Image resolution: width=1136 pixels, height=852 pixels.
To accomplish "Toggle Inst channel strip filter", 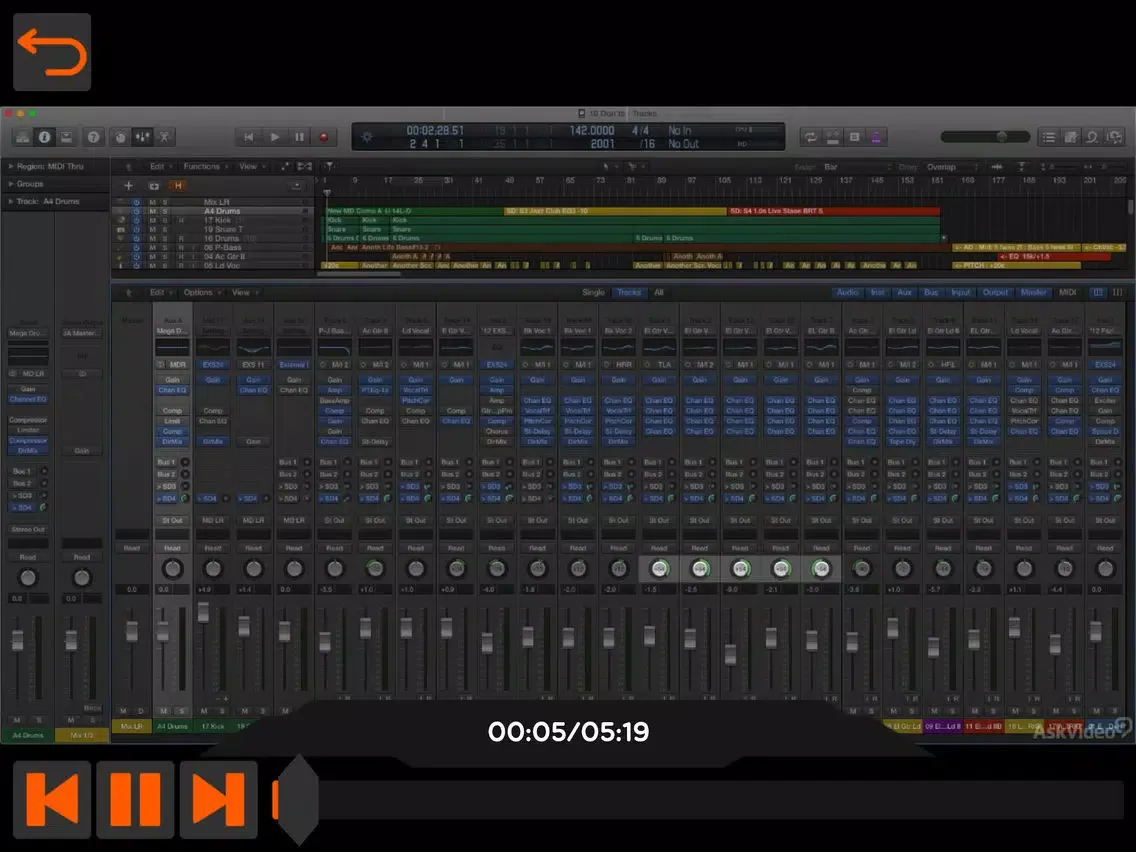I will coord(877,293).
